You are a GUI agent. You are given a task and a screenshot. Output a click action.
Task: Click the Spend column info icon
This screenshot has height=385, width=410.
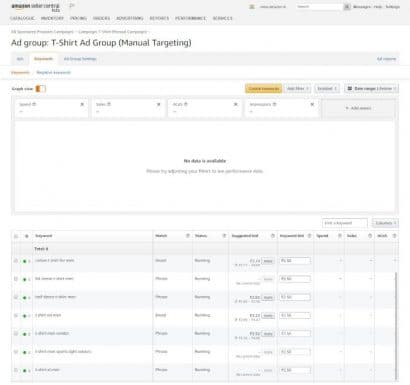tap(340, 236)
